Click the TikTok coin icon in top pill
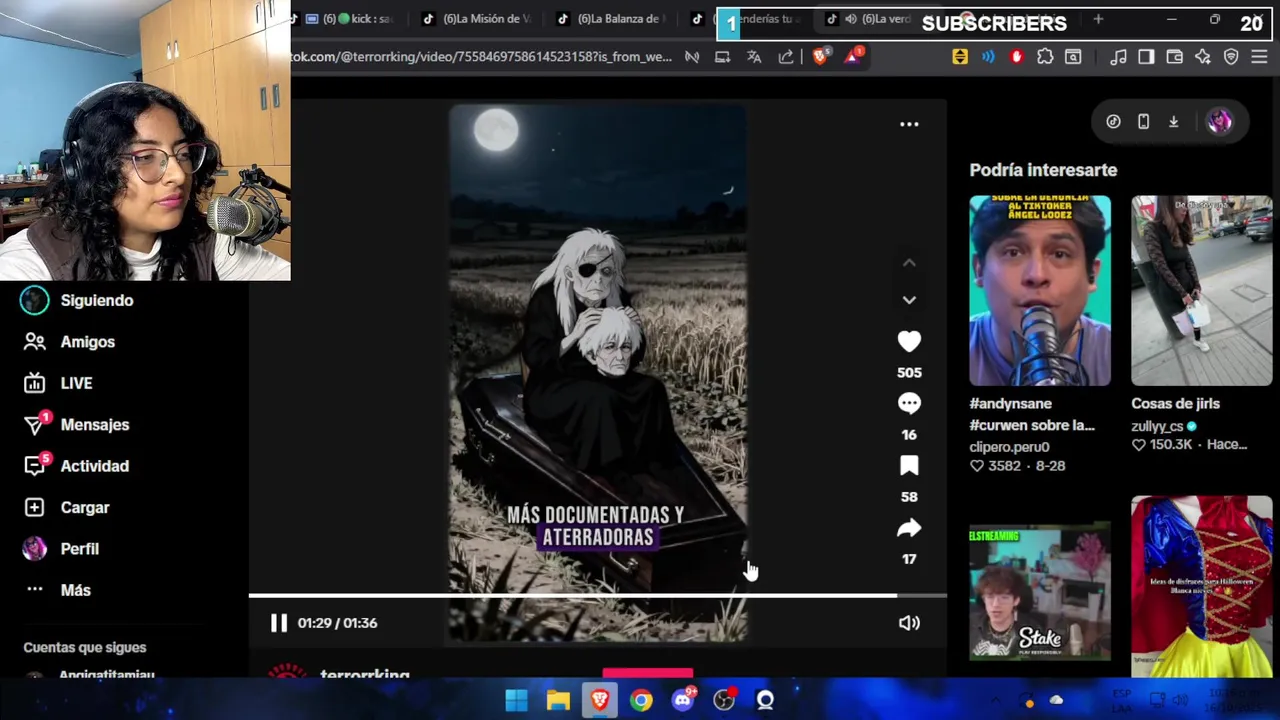 (x=1113, y=122)
